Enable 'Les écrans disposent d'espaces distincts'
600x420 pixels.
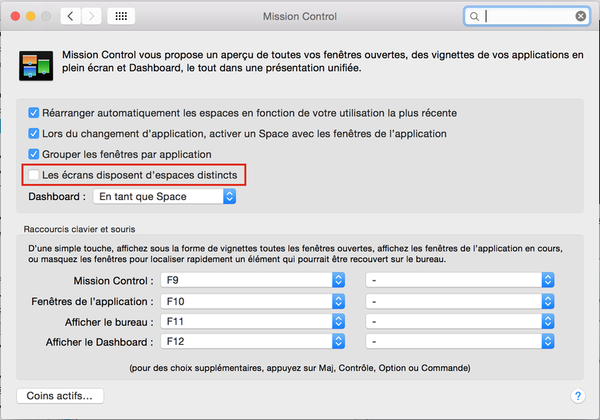pyautogui.click(x=34, y=175)
